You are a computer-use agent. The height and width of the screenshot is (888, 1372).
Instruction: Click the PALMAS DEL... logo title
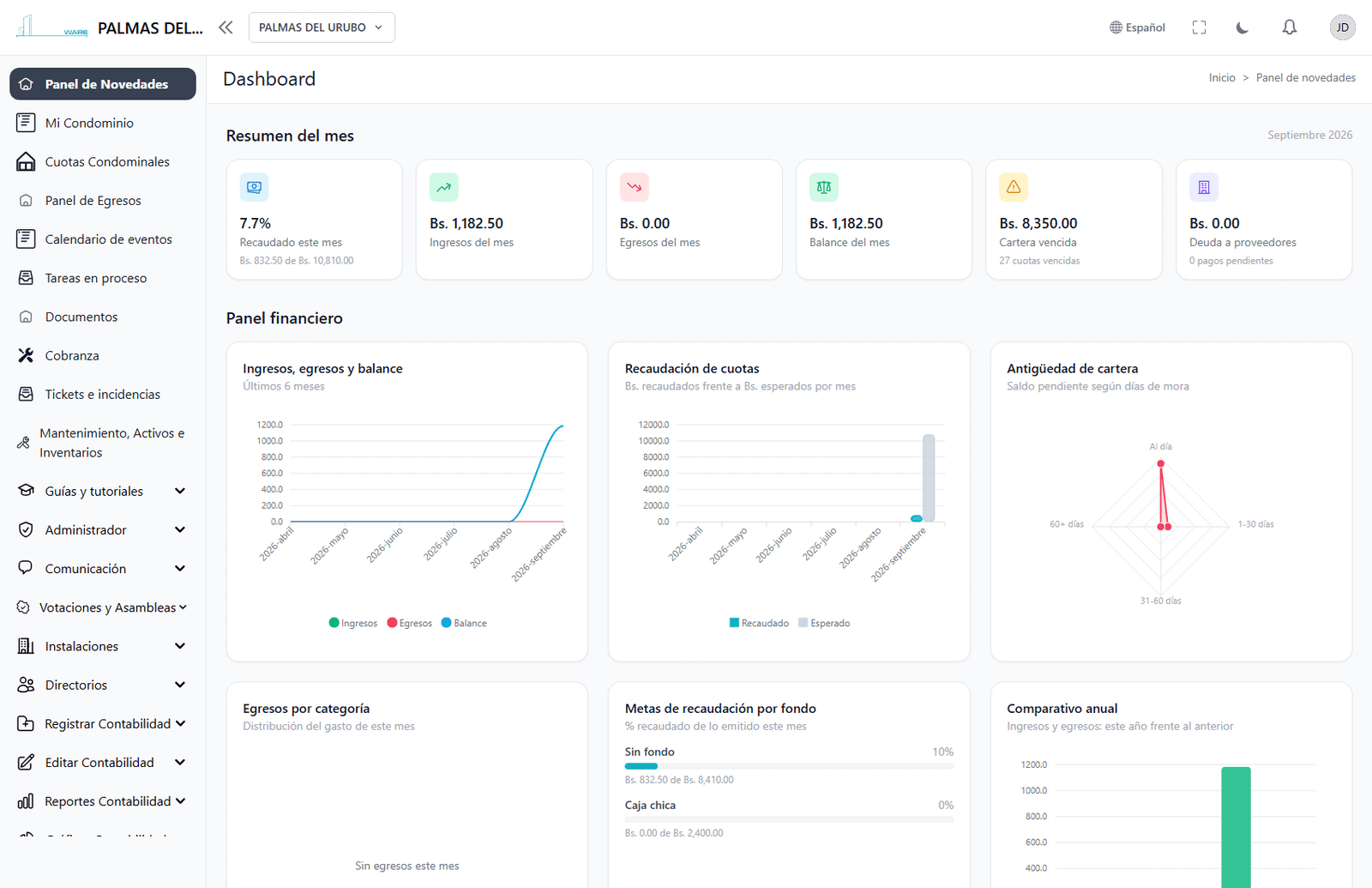(x=150, y=27)
